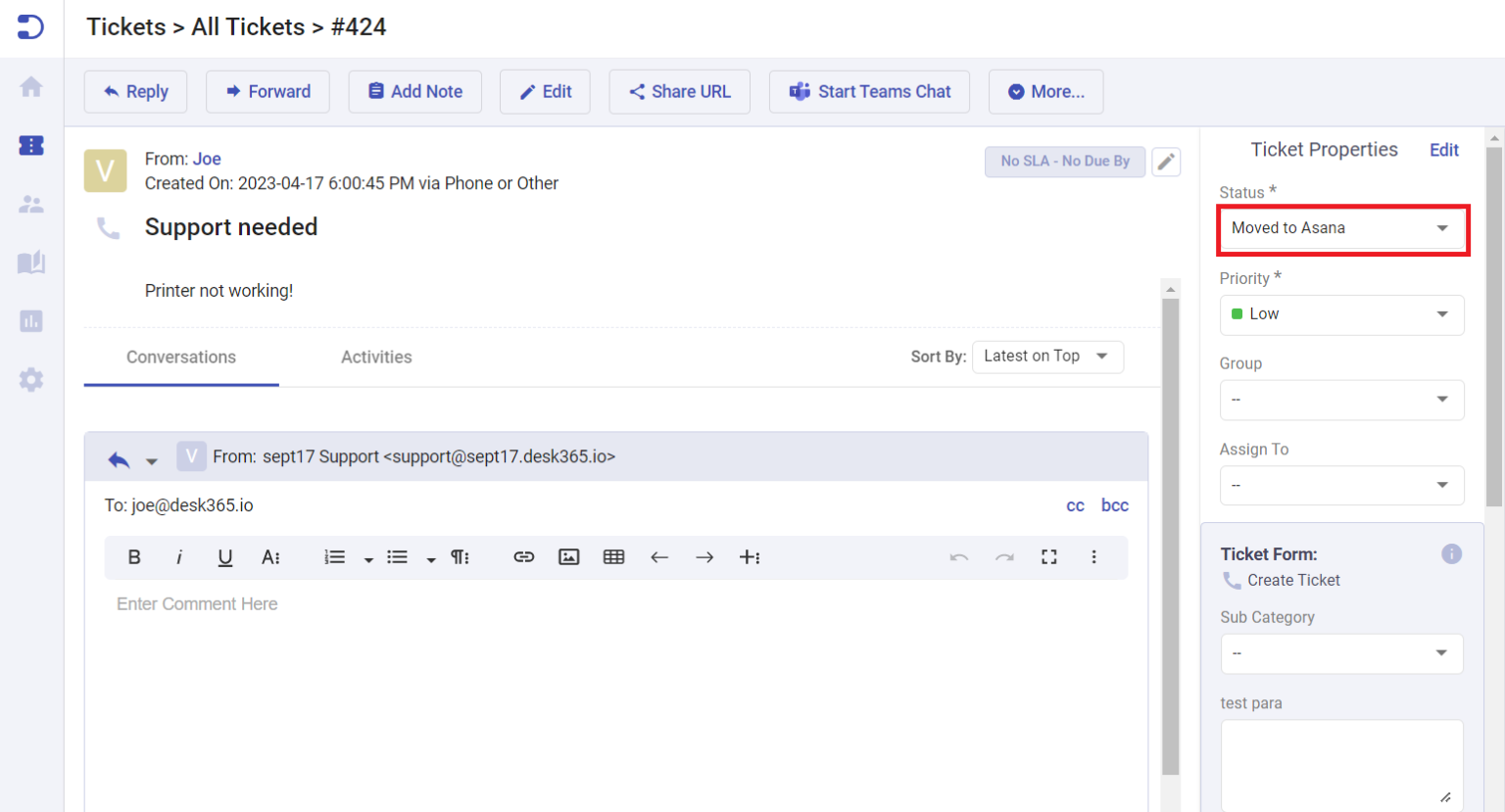Click the Start Teams Chat button

coord(869,91)
